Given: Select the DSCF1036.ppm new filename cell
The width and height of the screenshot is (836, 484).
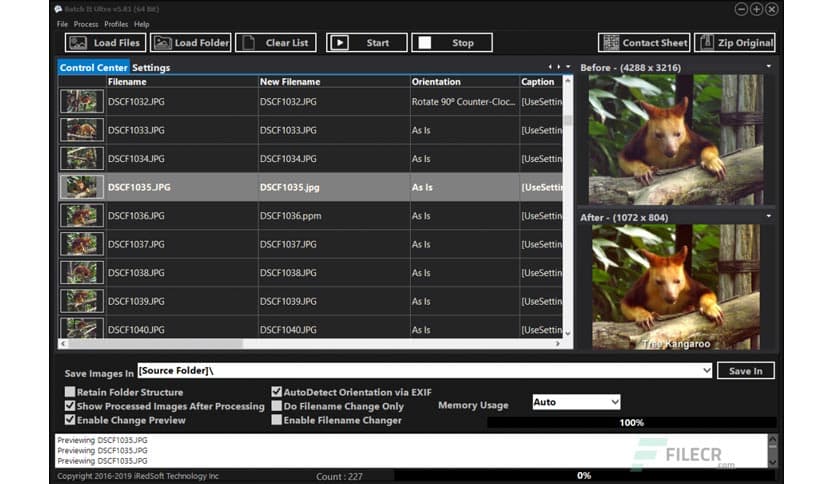Looking at the screenshot, I should [x=334, y=216].
